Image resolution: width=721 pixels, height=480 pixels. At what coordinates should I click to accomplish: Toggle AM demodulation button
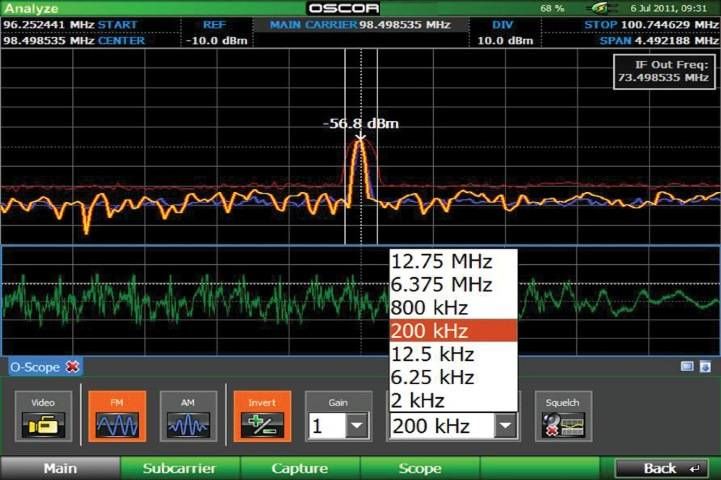point(189,417)
